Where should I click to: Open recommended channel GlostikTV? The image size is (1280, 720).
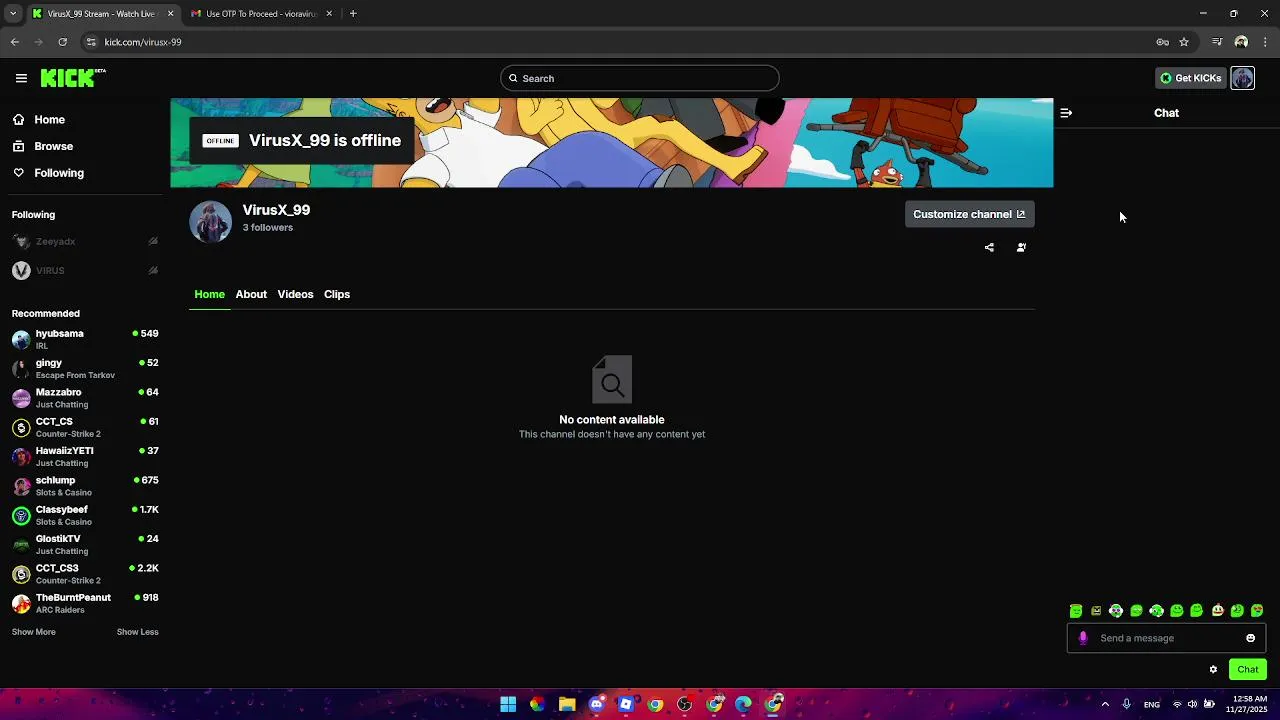coord(84,545)
